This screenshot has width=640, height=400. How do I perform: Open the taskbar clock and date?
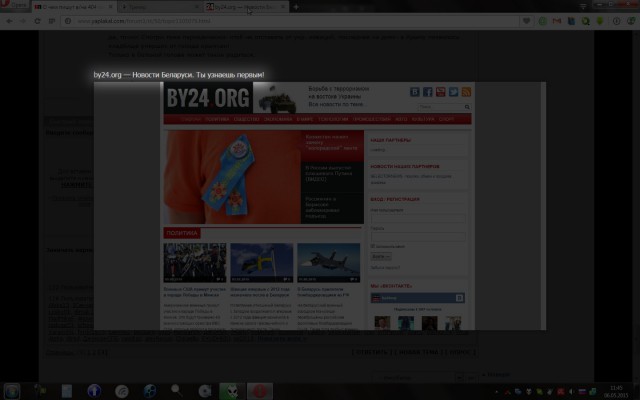click(x=616, y=391)
